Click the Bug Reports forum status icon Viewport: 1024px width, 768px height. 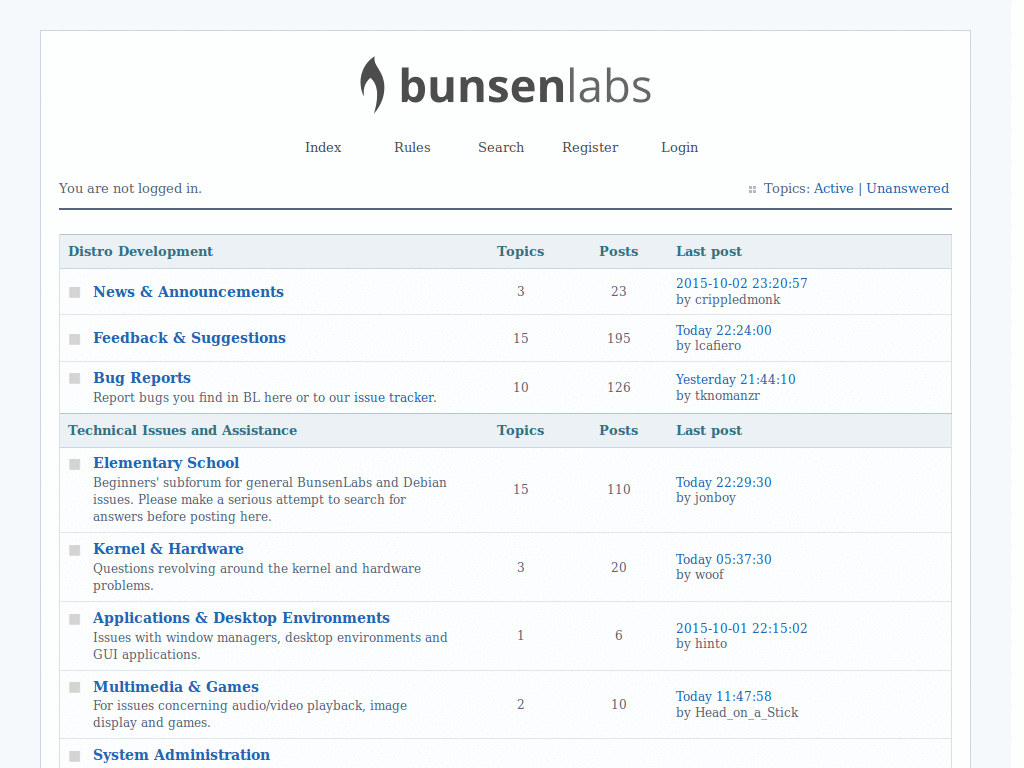[74, 378]
